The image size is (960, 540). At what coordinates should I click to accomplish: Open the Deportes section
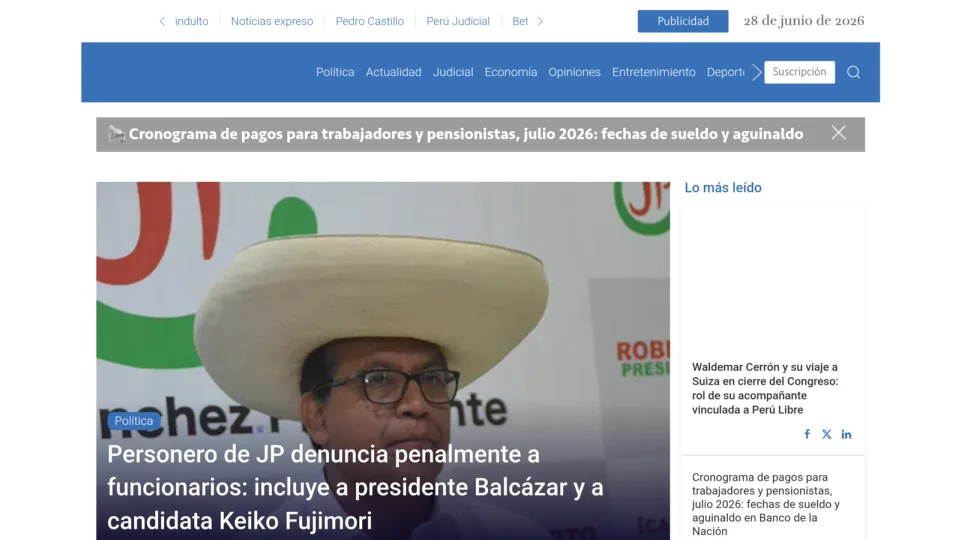[726, 72]
